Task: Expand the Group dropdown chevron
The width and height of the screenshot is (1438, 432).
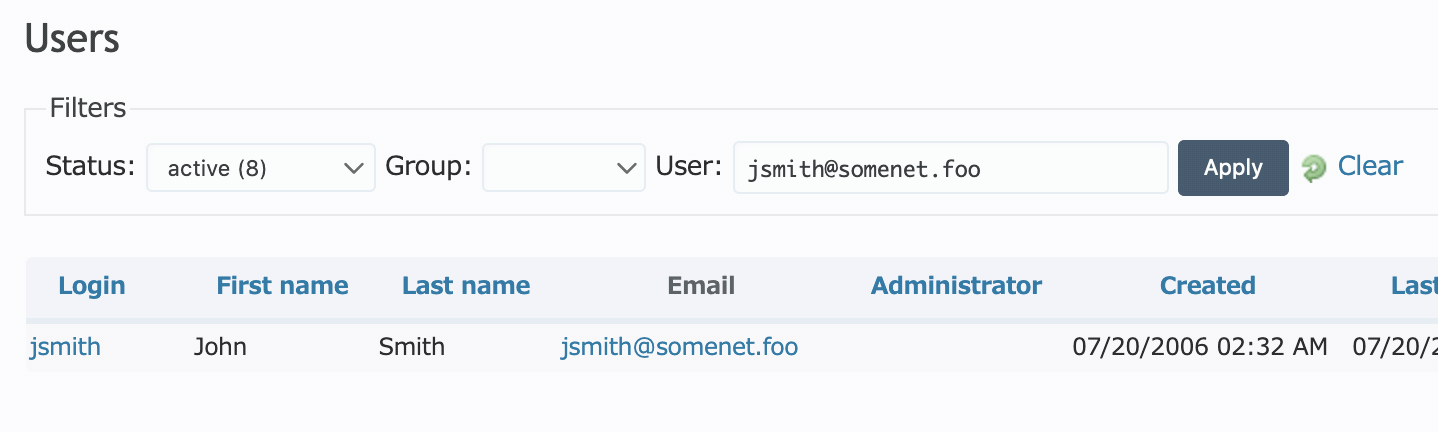Action: pos(627,167)
